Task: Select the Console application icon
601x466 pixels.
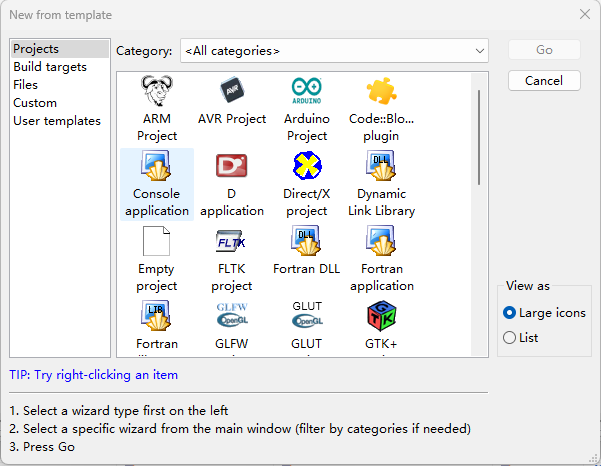Action: [156, 166]
